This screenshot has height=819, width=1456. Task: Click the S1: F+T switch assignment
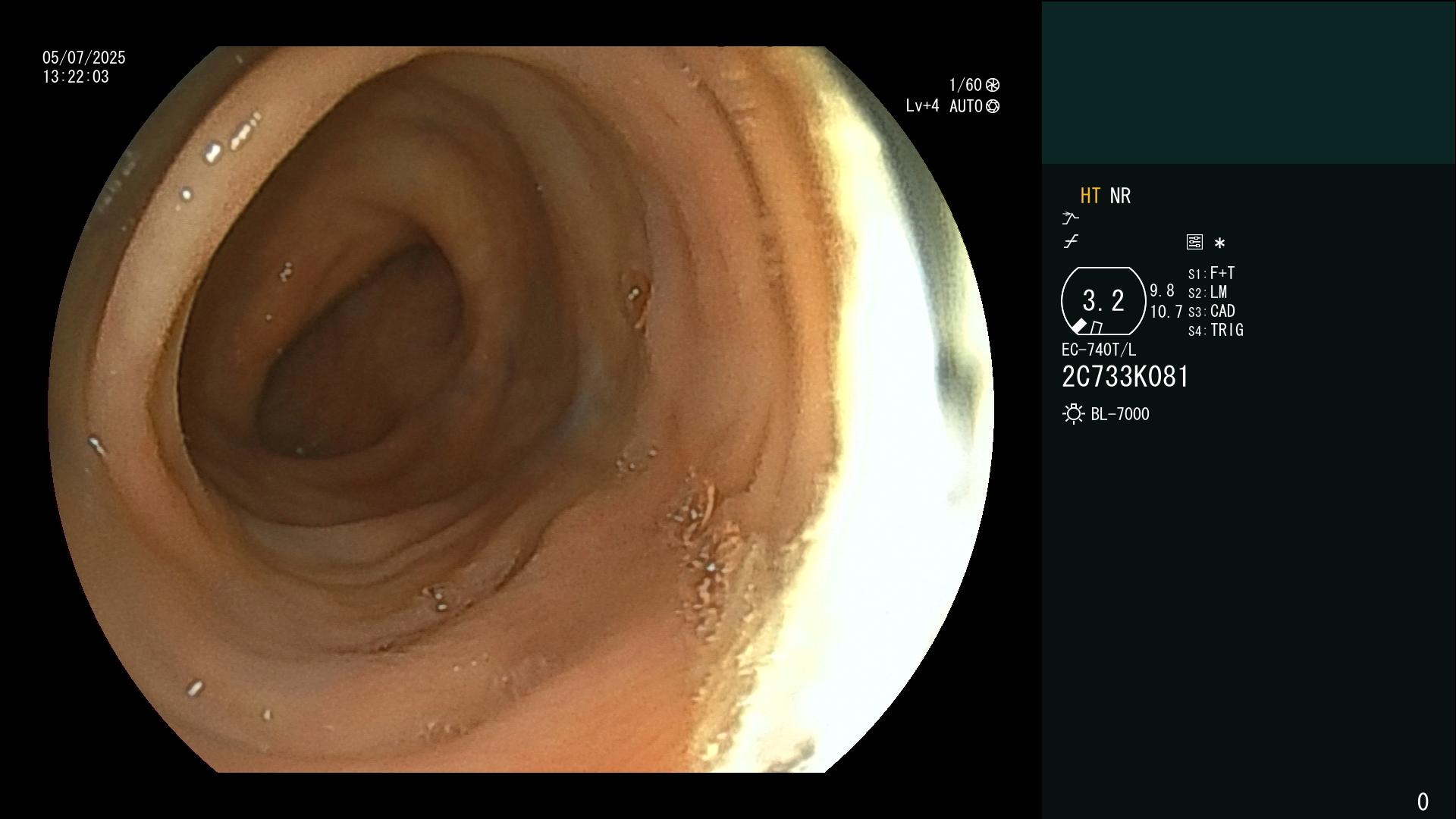click(1211, 273)
